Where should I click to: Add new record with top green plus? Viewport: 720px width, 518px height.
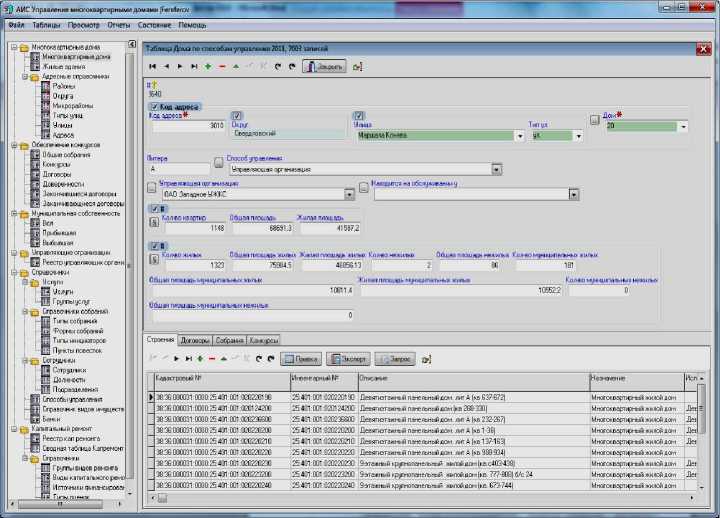[x=207, y=66]
